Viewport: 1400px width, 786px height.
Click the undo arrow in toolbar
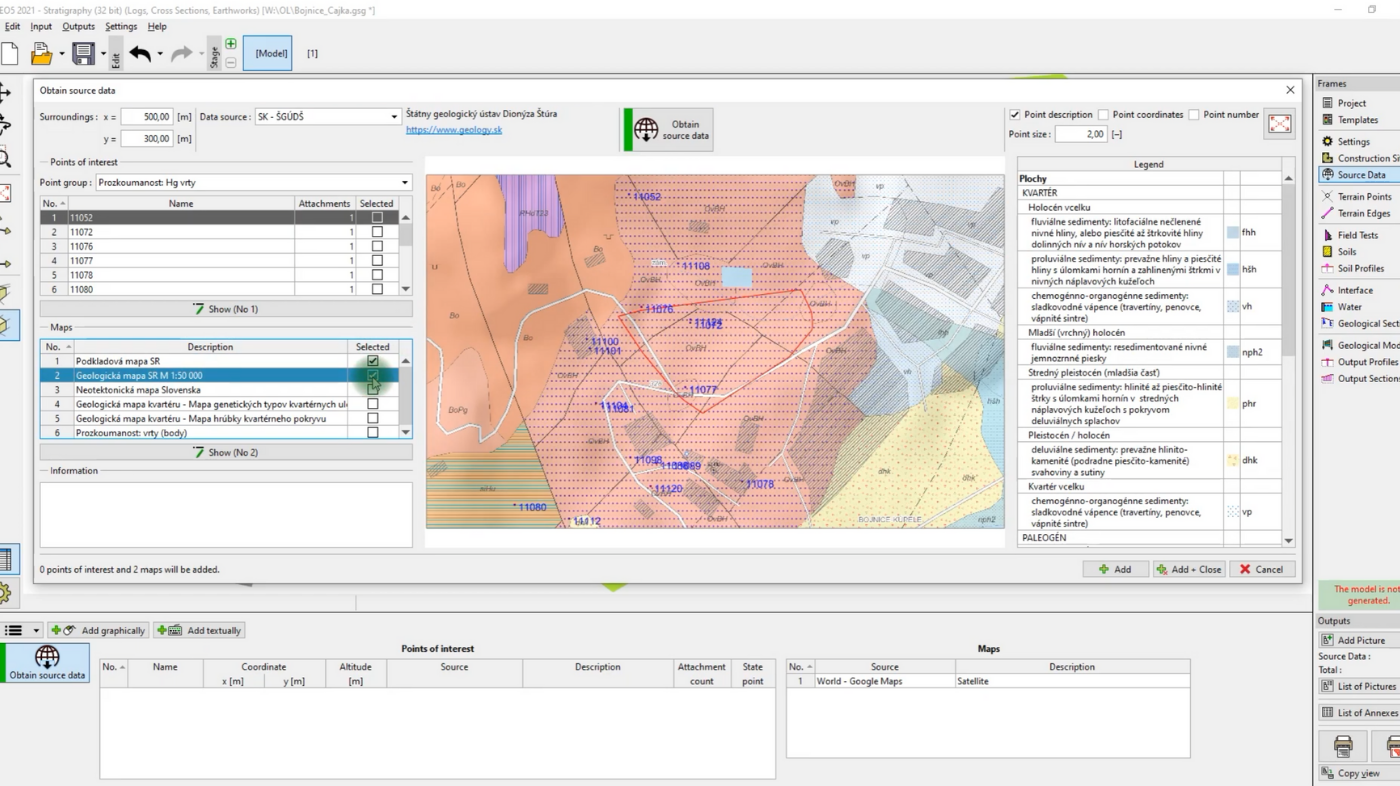coord(140,54)
